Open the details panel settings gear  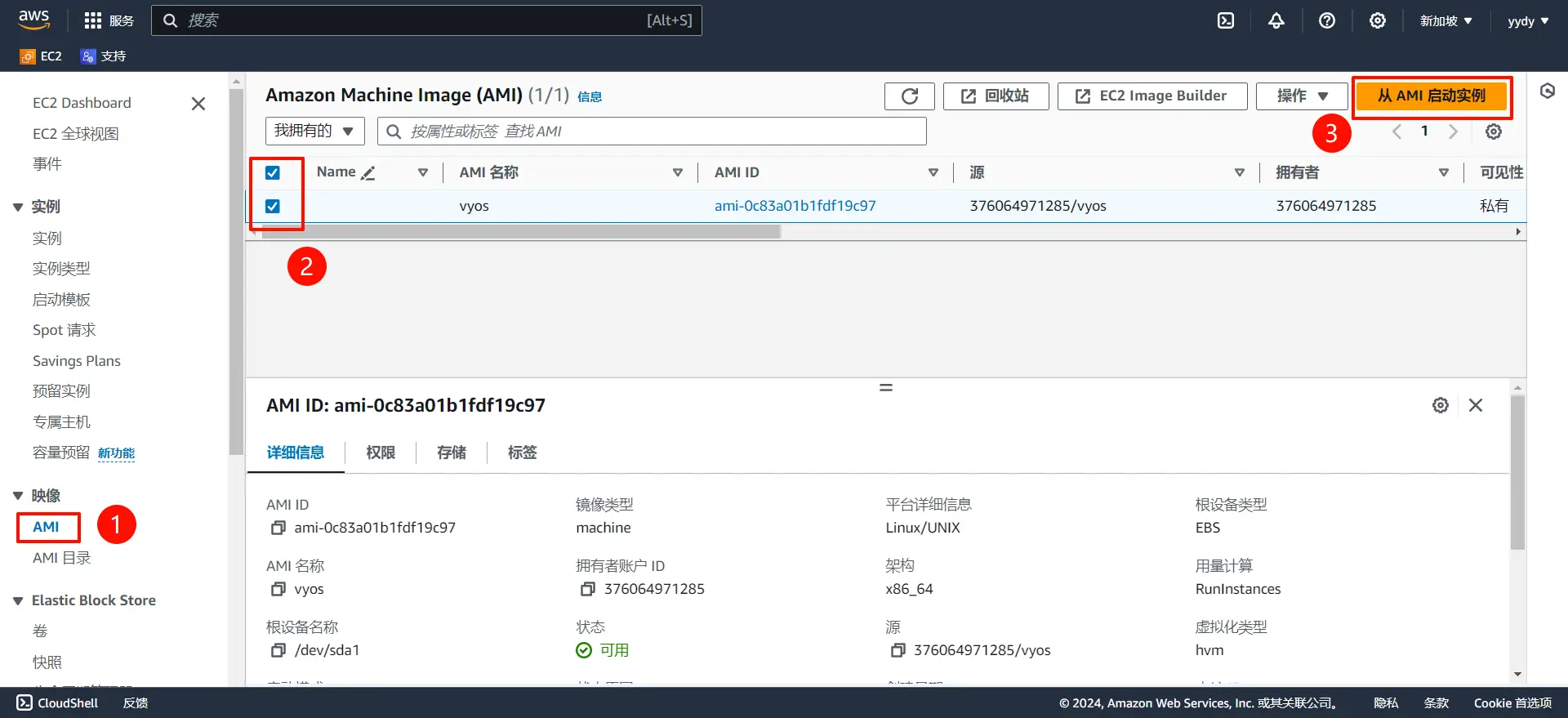(1441, 405)
